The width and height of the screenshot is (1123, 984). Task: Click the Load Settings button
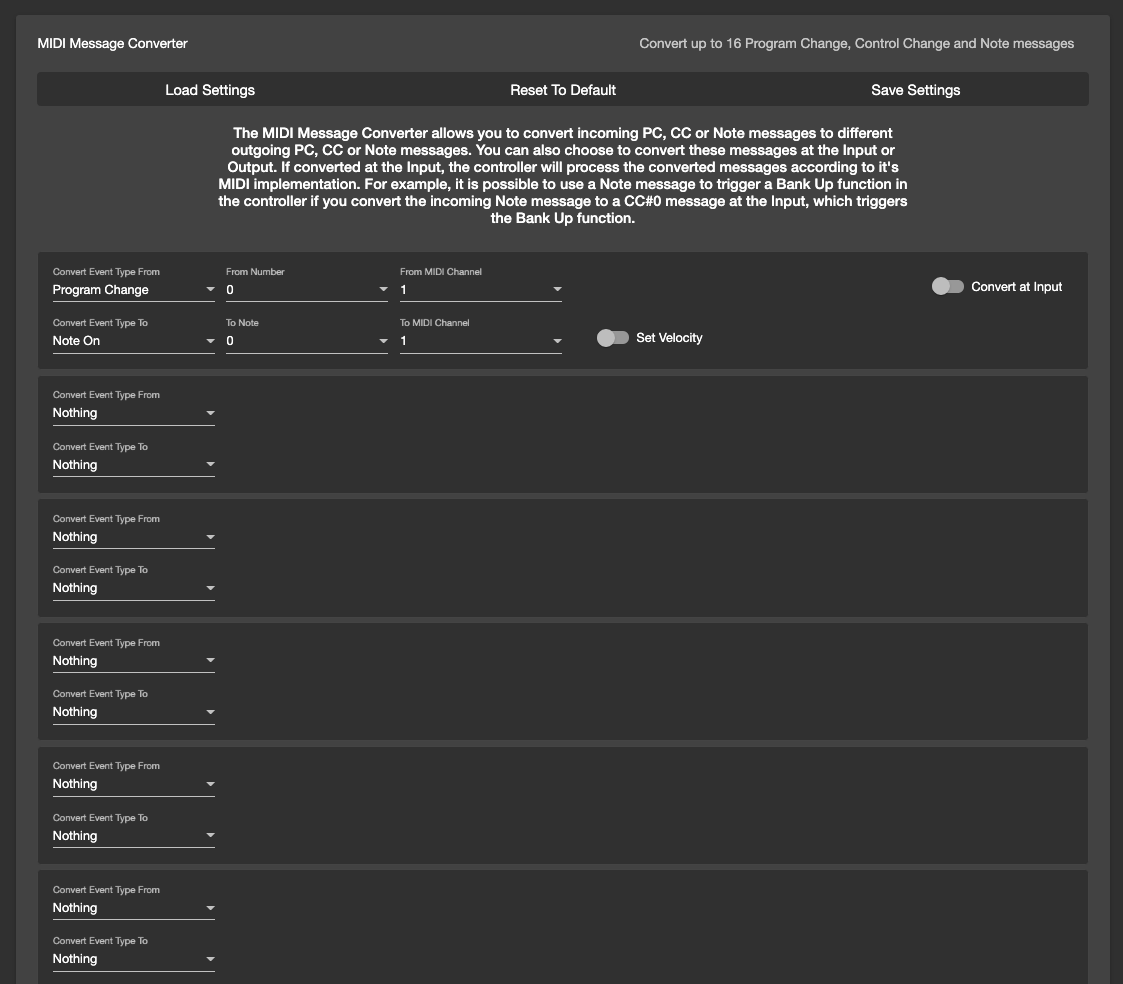[210, 90]
